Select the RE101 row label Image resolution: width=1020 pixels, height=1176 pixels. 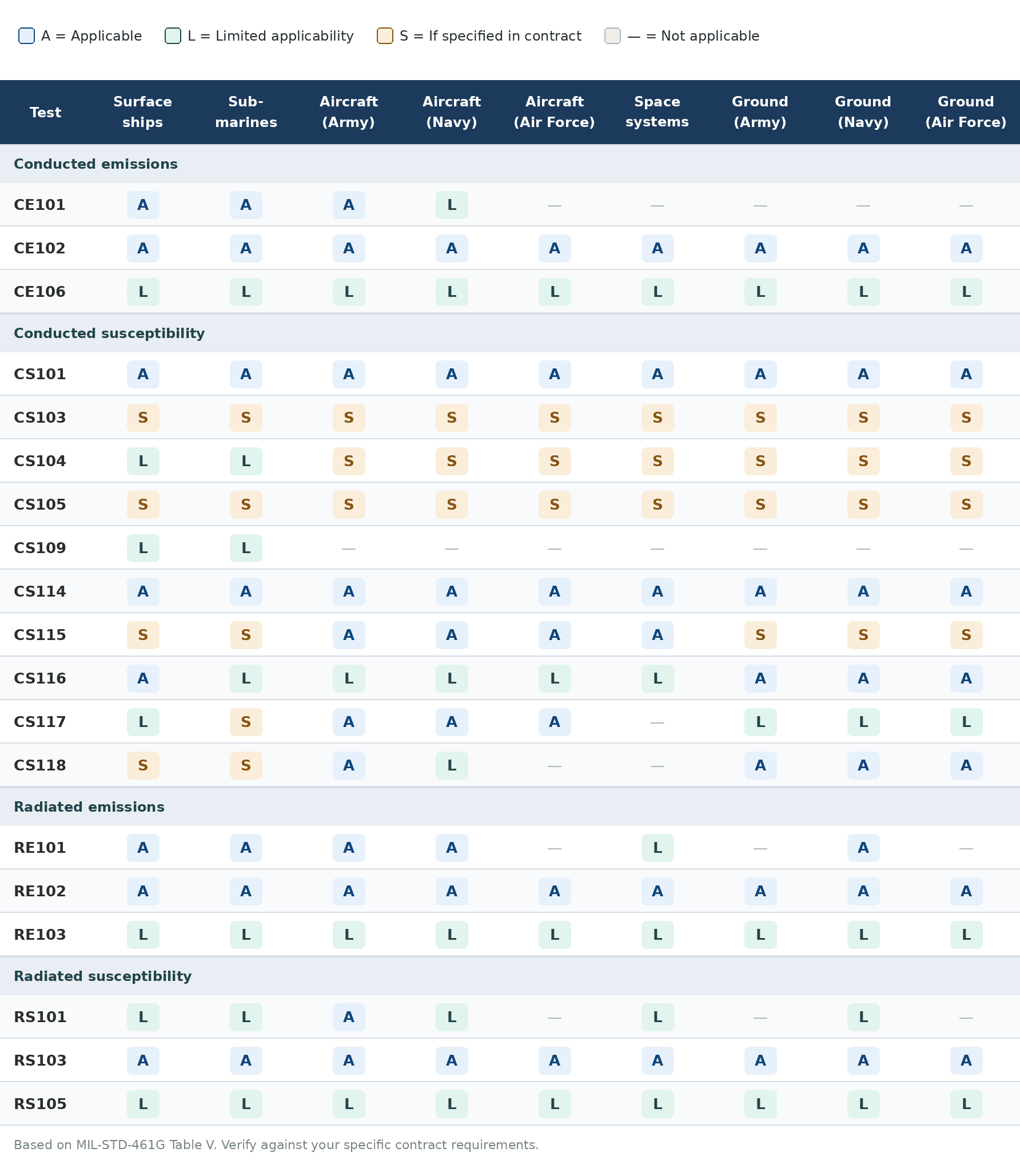tap(40, 848)
